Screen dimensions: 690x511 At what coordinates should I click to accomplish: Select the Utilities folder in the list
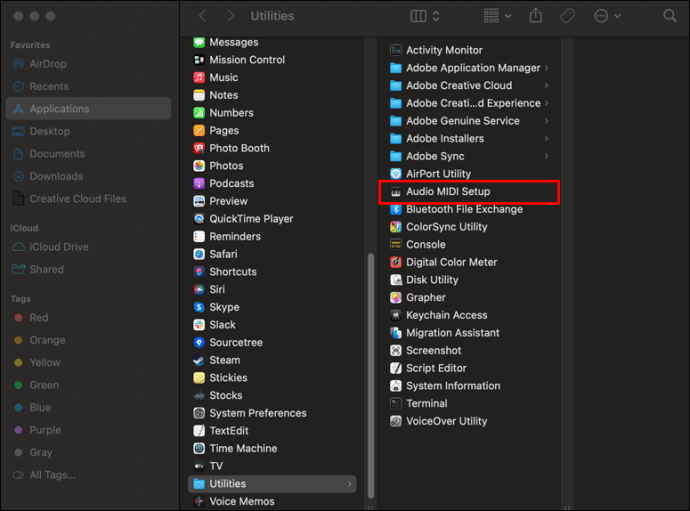tap(272, 484)
